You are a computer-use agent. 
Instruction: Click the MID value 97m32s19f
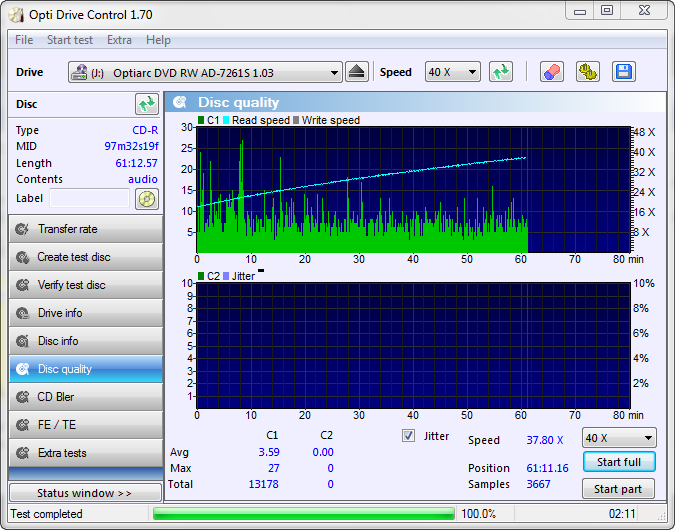pos(131,146)
